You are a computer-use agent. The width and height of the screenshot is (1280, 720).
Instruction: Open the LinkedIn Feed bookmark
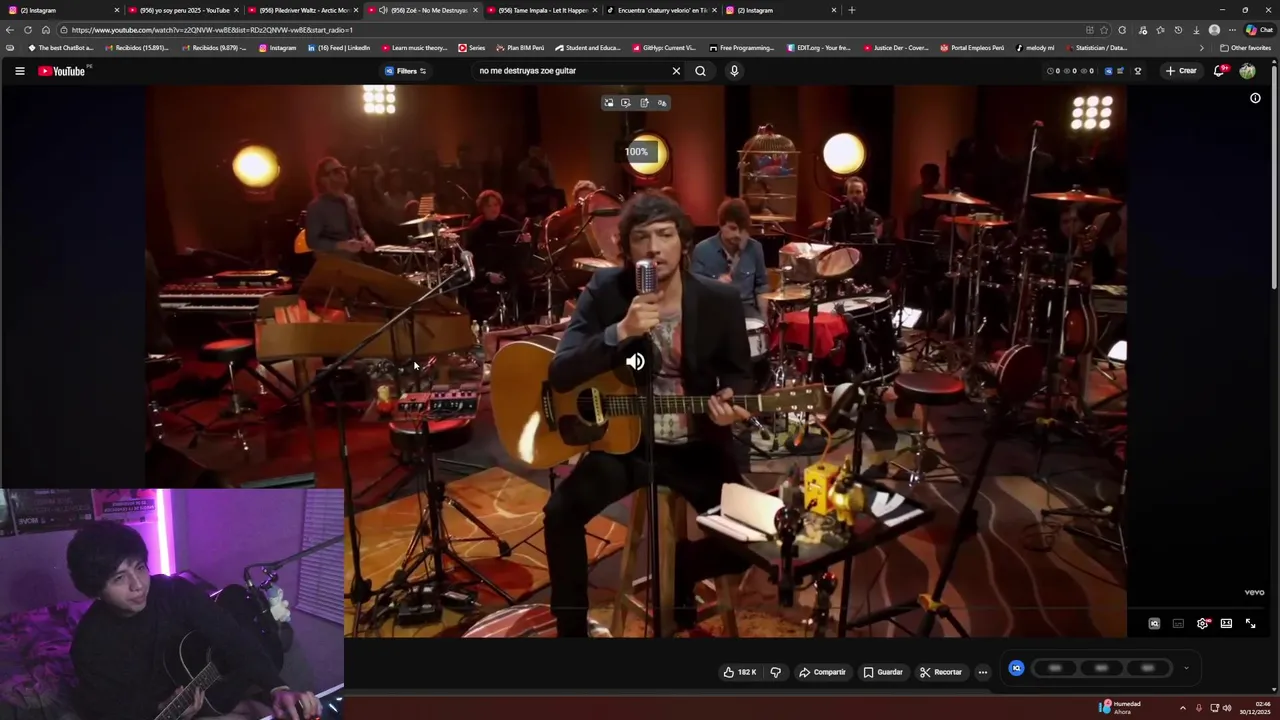[x=339, y=48]
